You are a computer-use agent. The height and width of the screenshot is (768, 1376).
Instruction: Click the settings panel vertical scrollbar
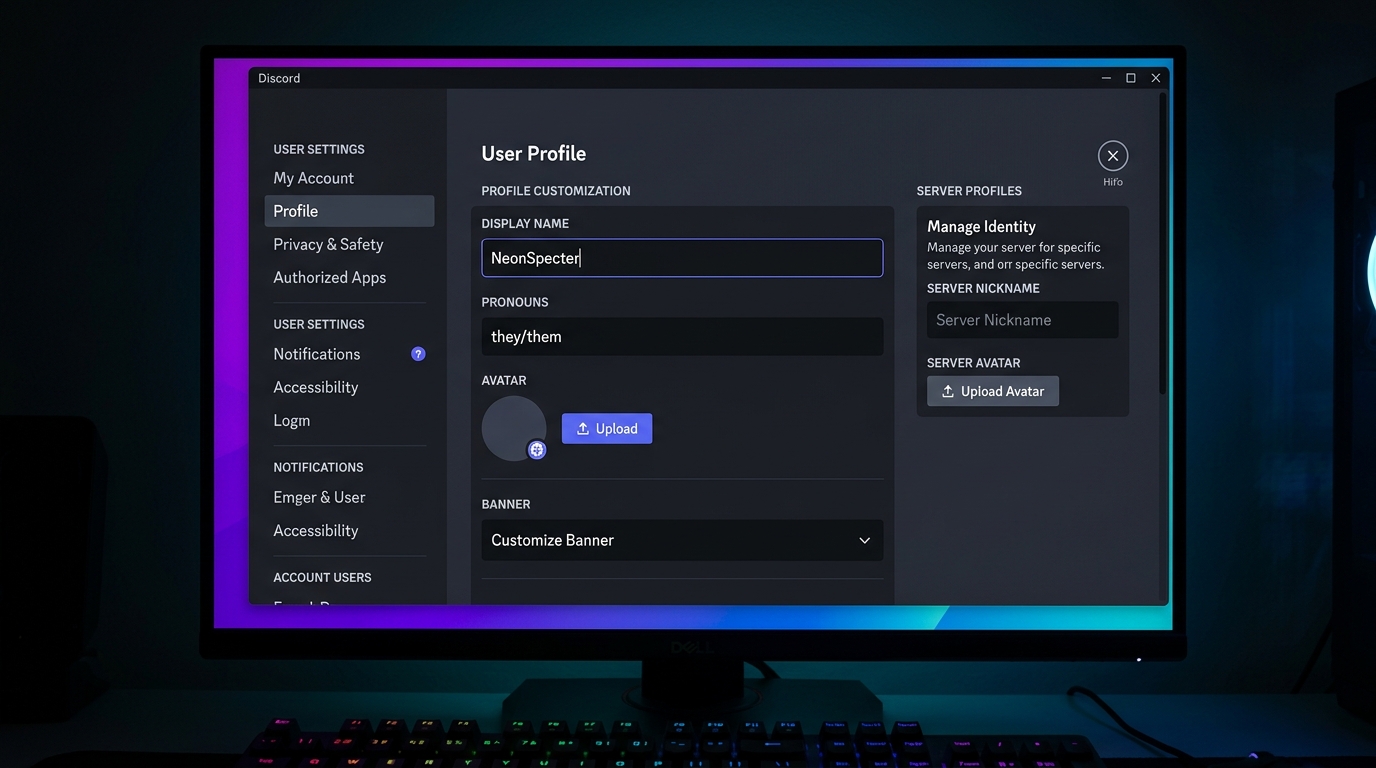[1162, 245]
